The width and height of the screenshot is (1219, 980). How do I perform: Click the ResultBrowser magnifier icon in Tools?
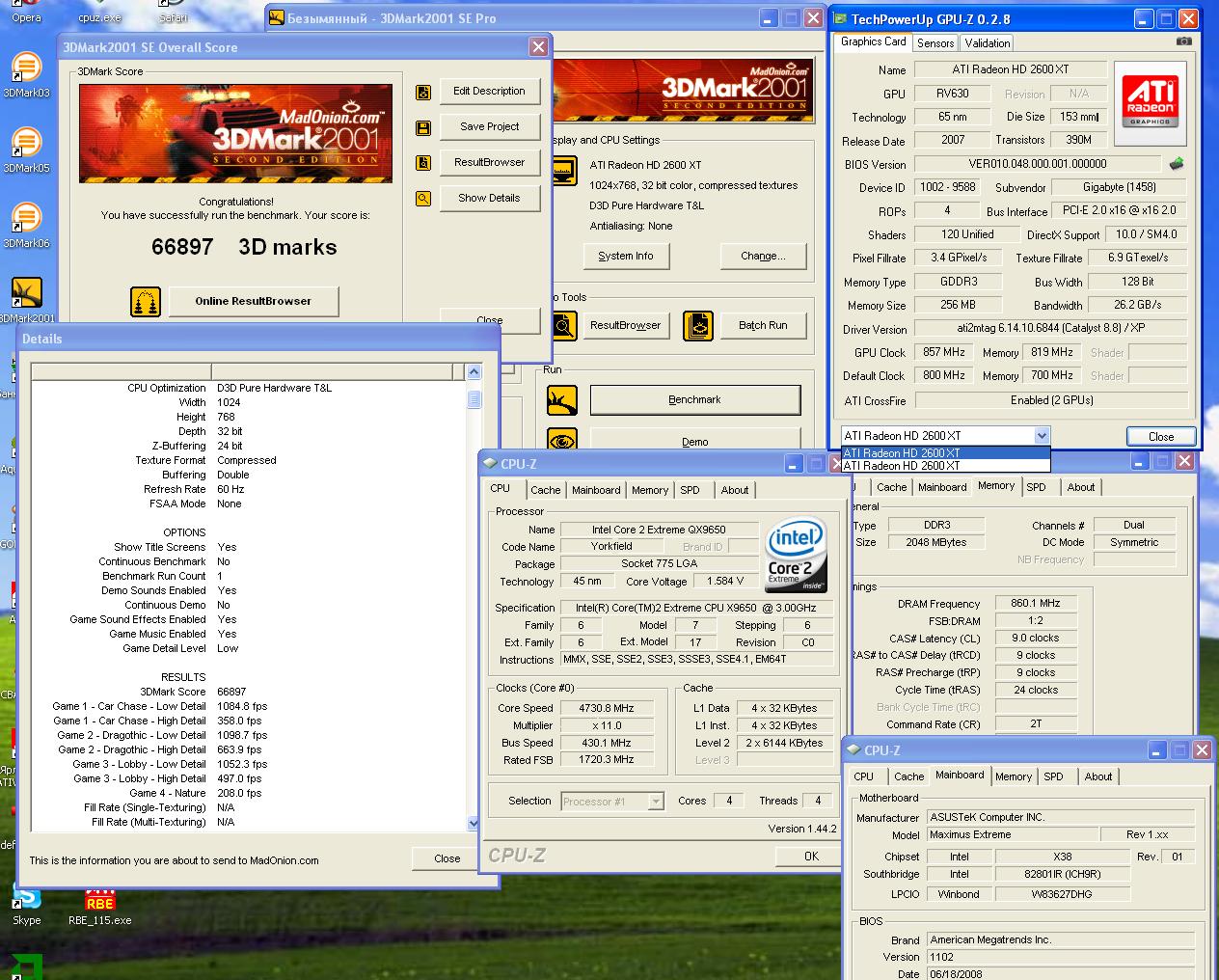click(x=563, y=325)
